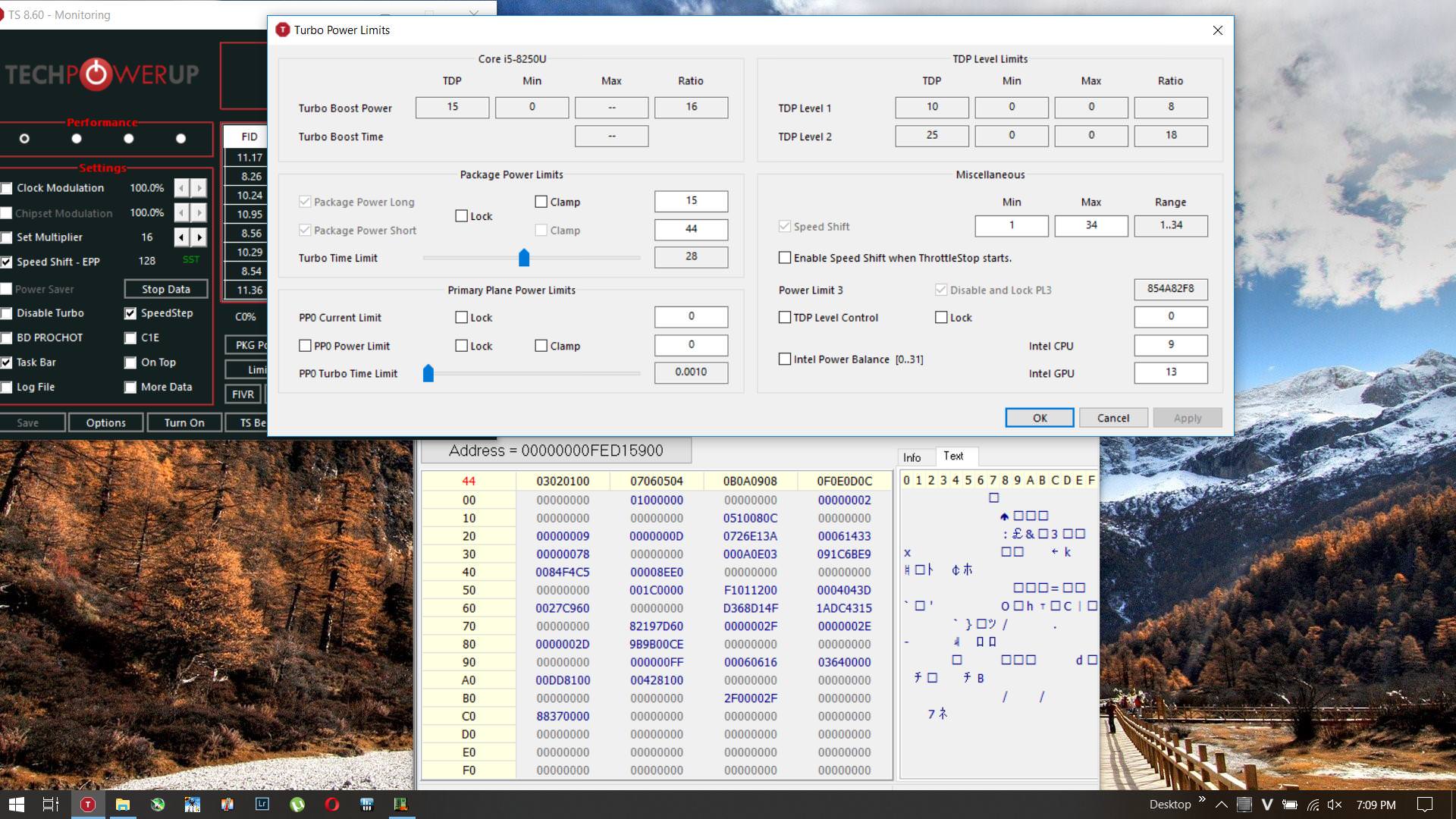This screenshot has height=819, width=1456.
Task: Click the muted volume tray icon
Action: pyautogui.click(x=1335, y=805)
